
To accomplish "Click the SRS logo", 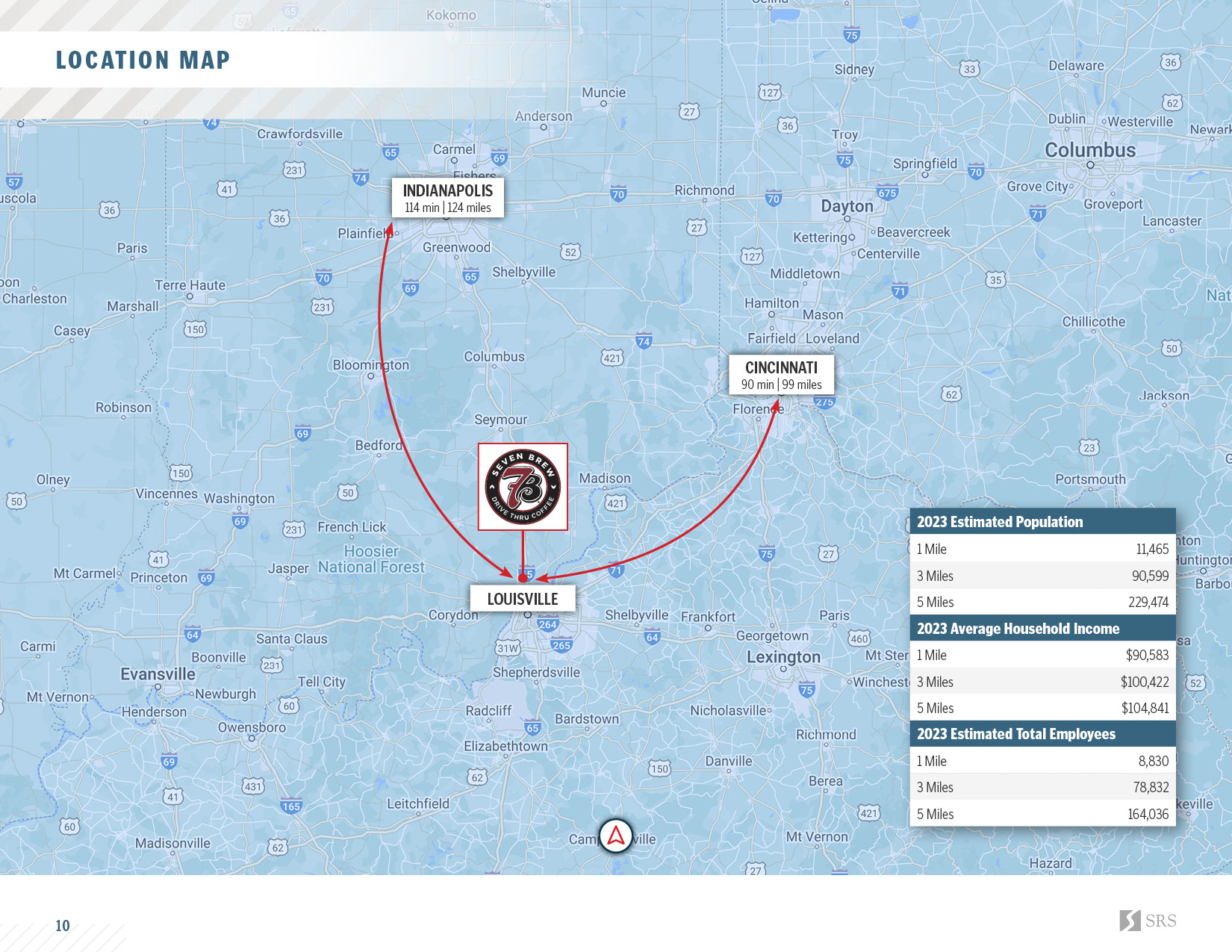I will 1148,921.
